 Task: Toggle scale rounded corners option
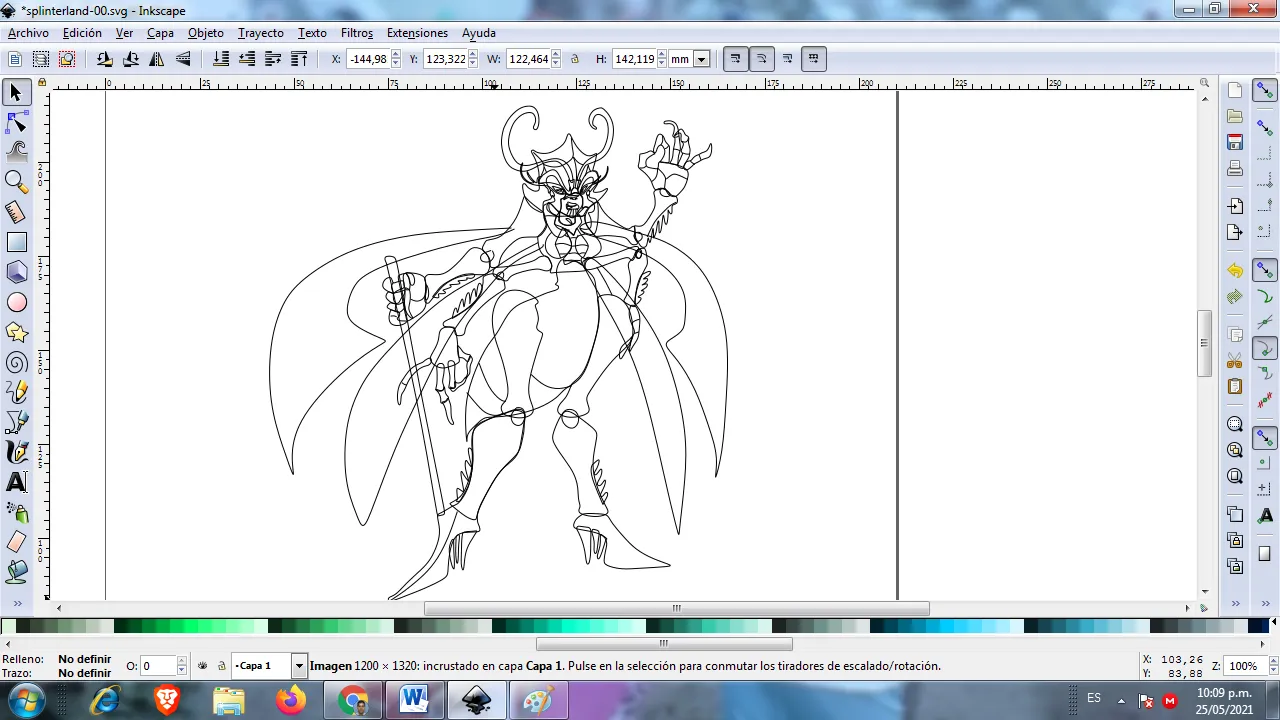[x=761, y=59]
